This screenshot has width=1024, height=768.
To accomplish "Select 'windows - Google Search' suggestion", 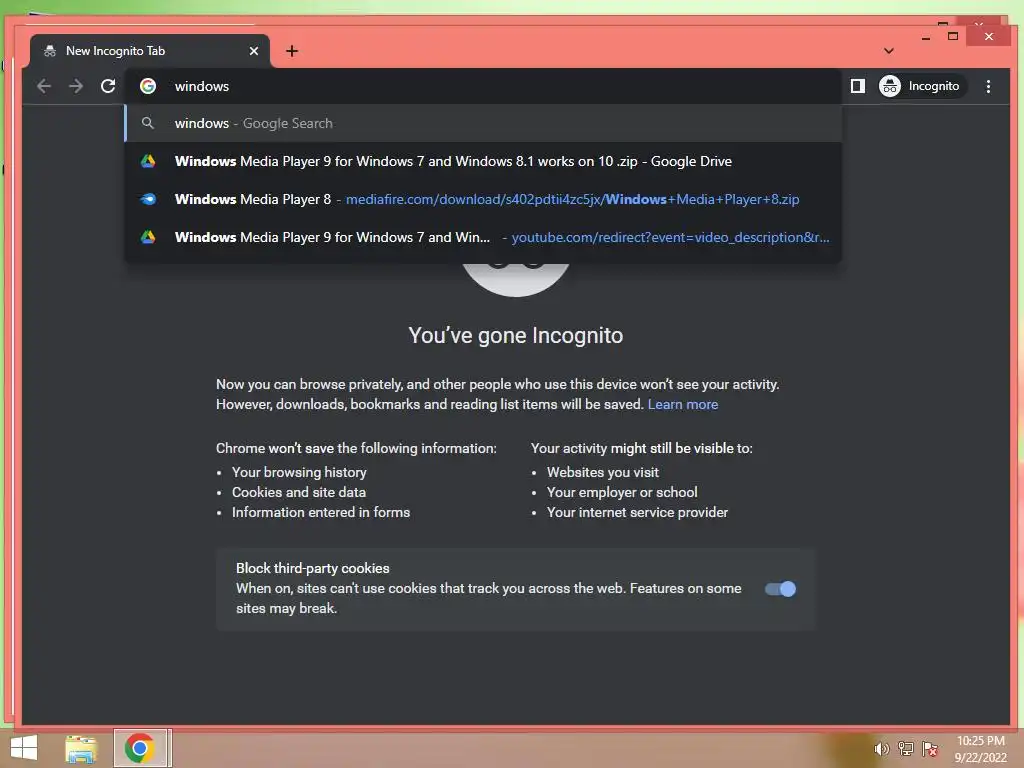I will coord(483,123).
